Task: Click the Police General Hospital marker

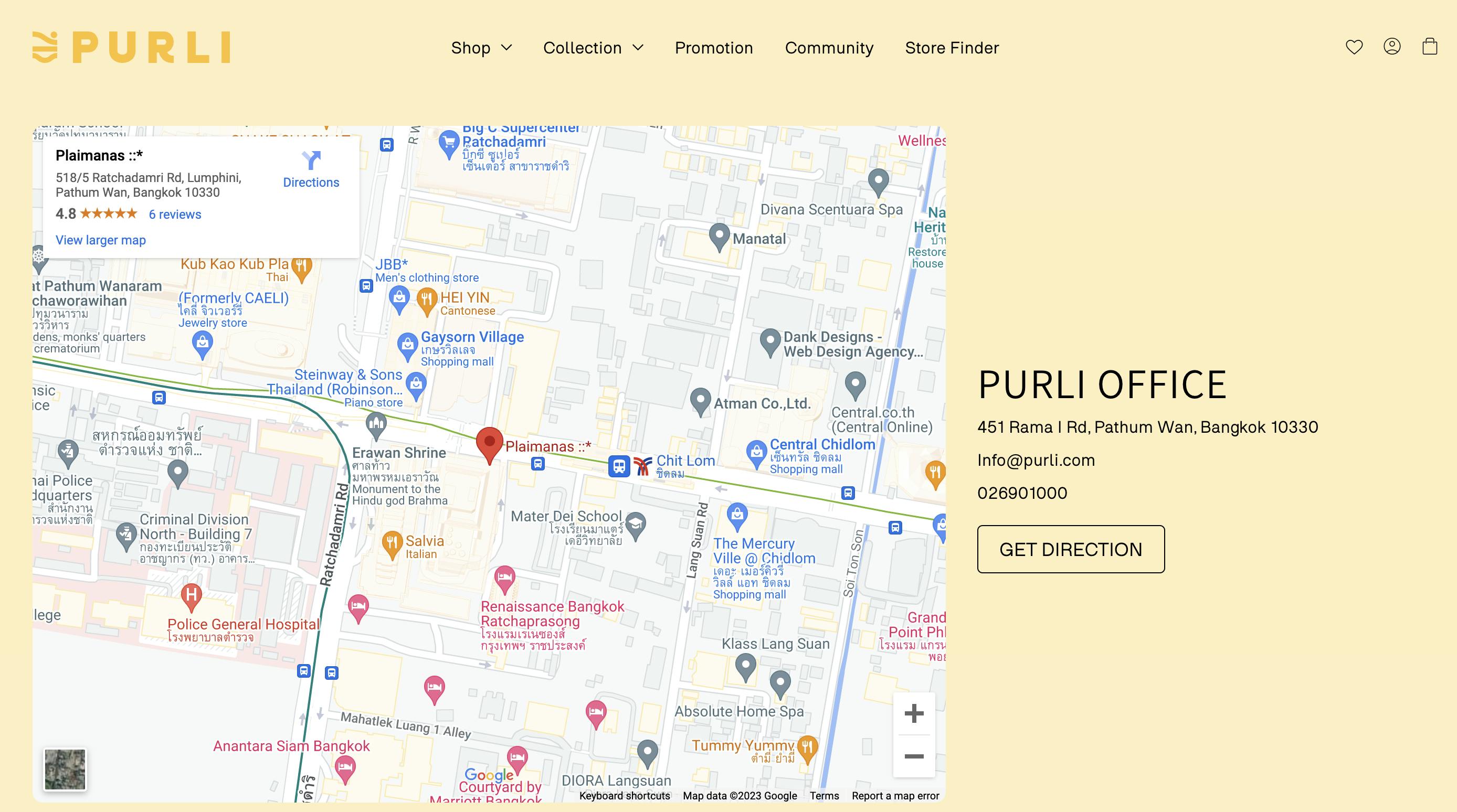Action: tap(191, 596)
